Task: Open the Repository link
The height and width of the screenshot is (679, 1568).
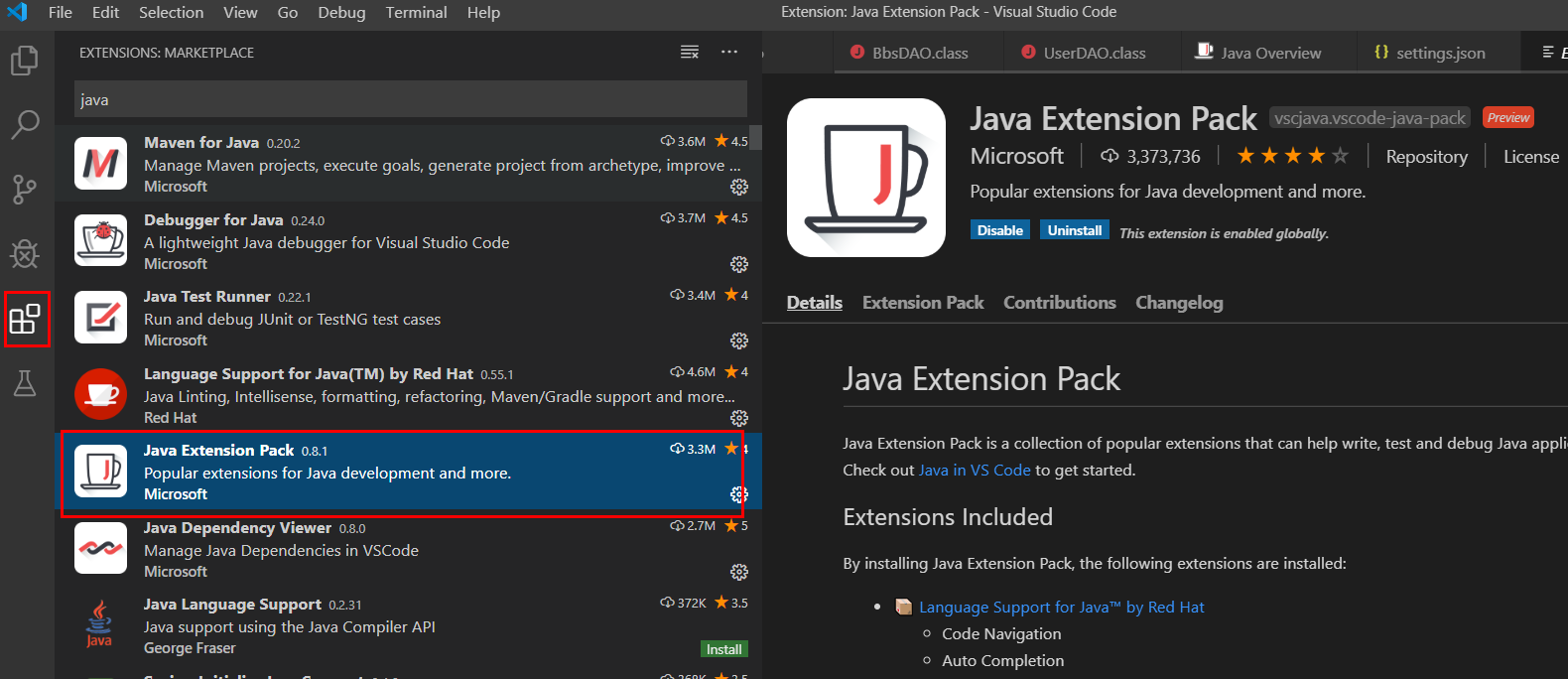Action: coord(1426,157)
